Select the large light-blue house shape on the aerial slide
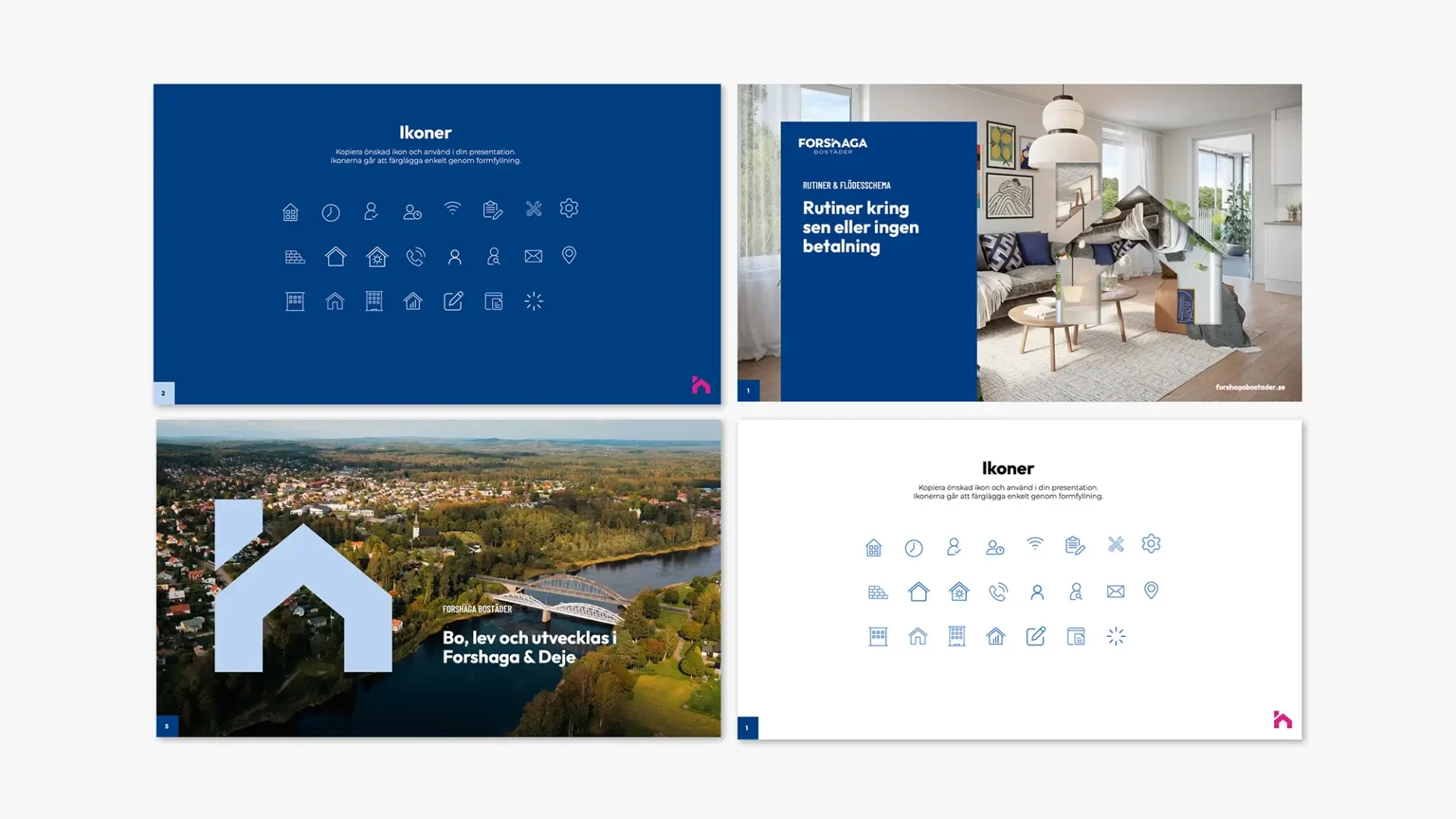This screenshot has height=819, width=1456. [303, 585]
